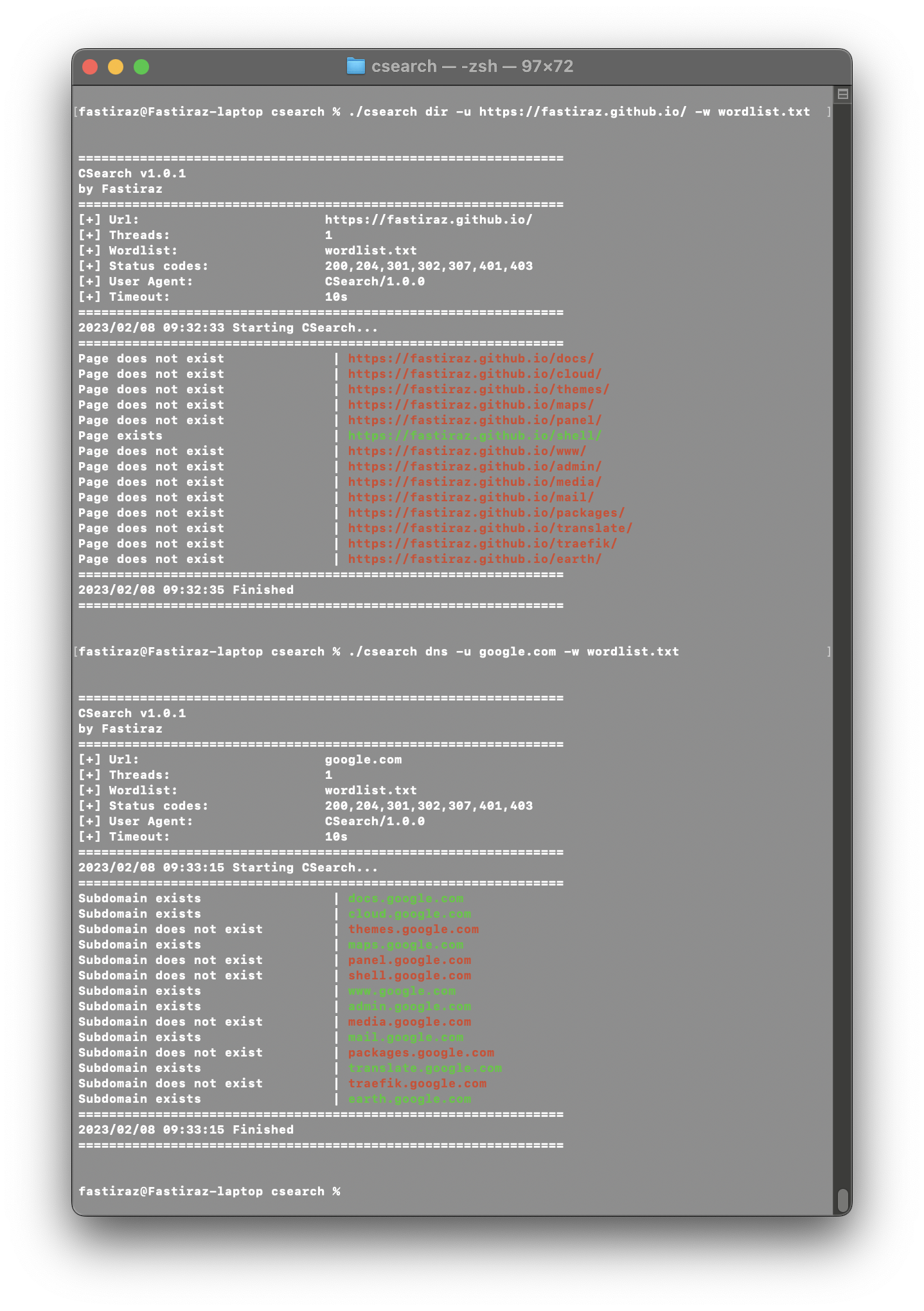Click traefik.google.com in the results
The height and width of the screenshot is (1311, 924).
click(417, 1084)
